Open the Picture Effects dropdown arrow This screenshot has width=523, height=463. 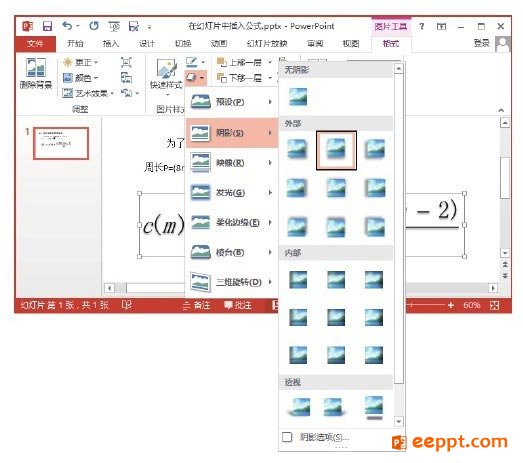202,78
